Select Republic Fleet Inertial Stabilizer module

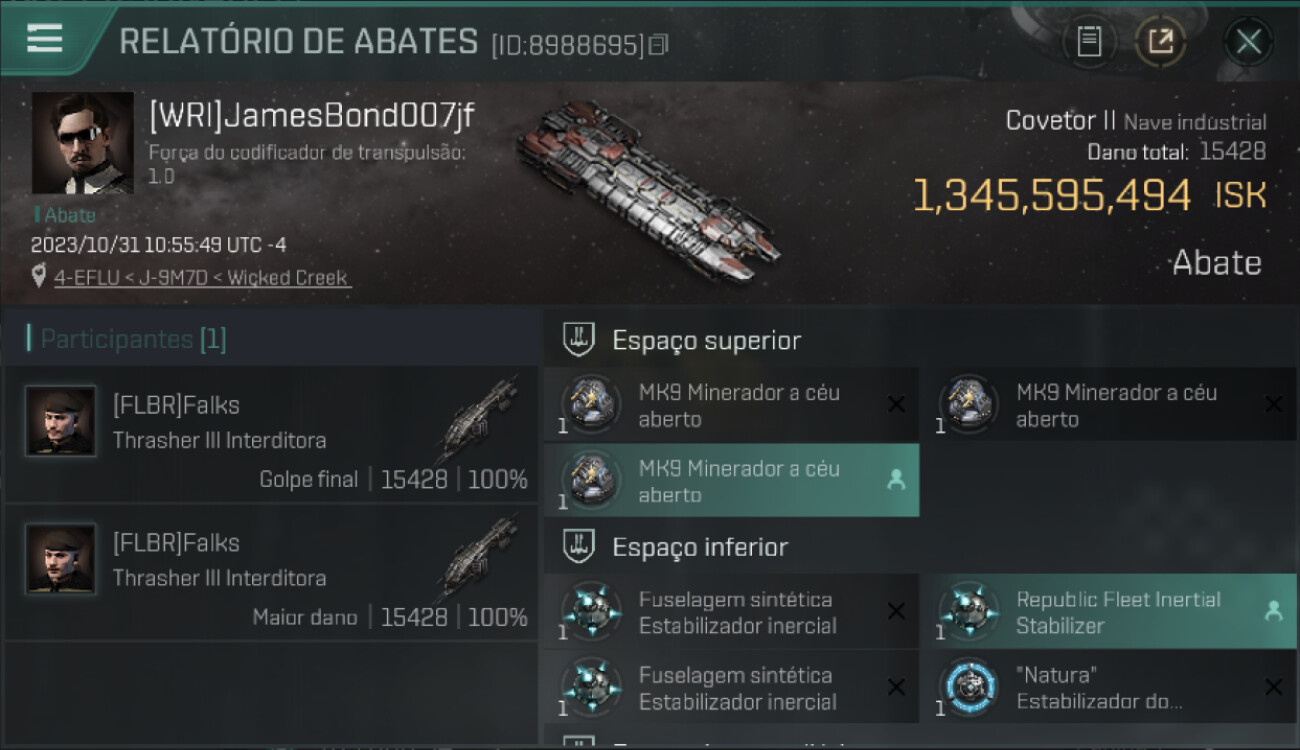click(1108, 612)
